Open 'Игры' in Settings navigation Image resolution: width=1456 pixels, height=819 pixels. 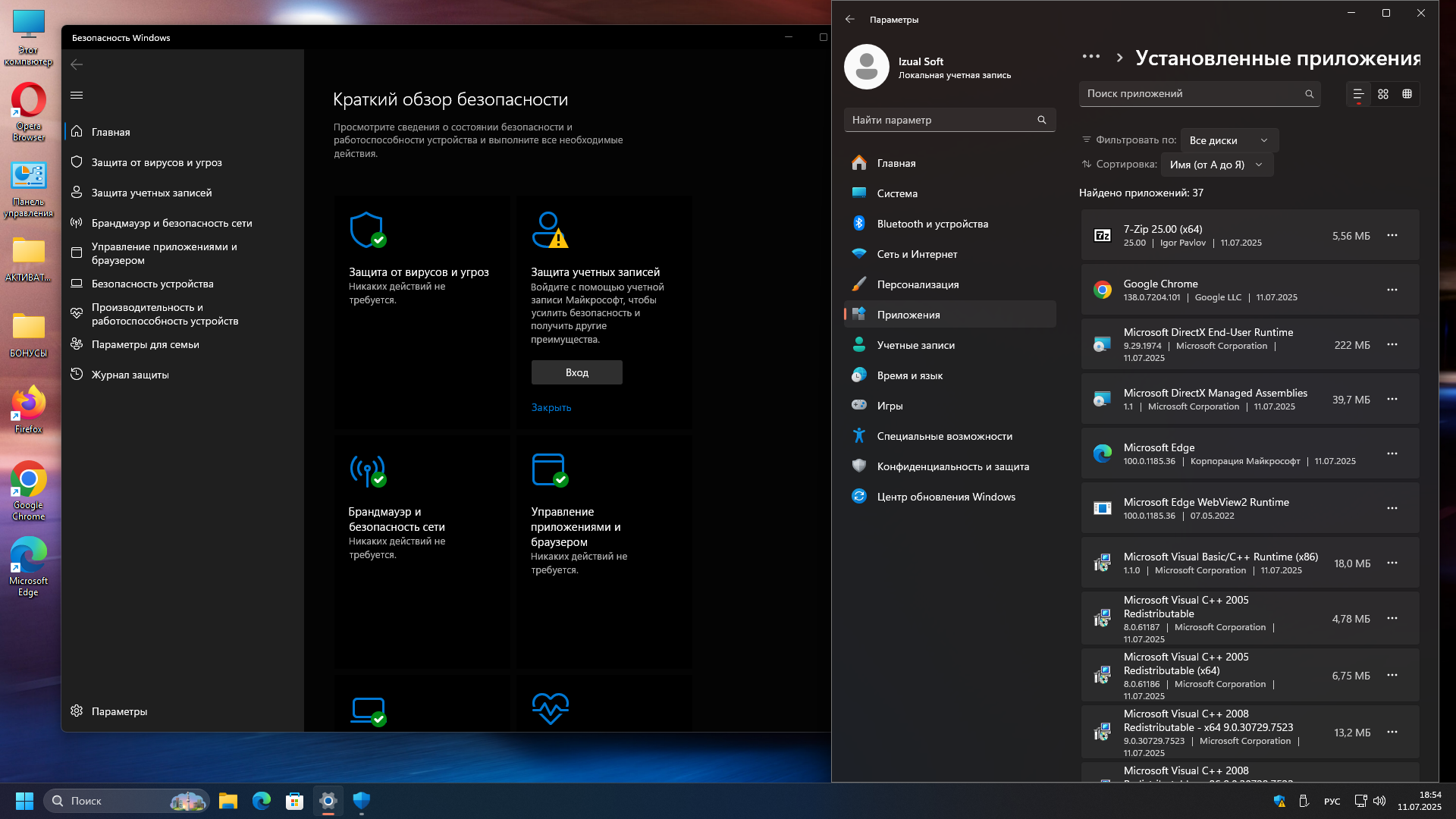949,406
